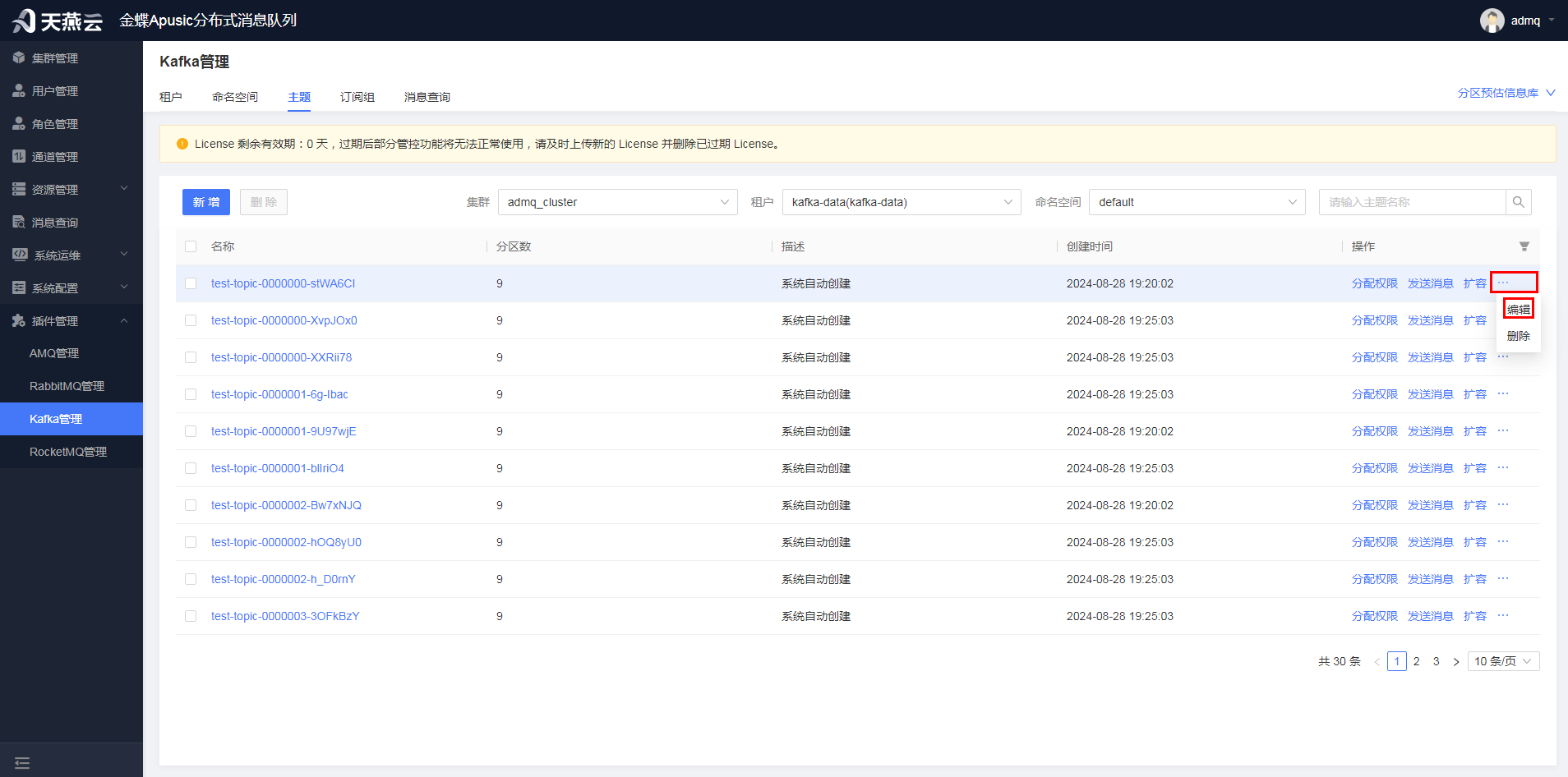Check the box for test-topic-0000003-3OFkBzY
This screenshot has height=777, width=1568.
point(191,616)
